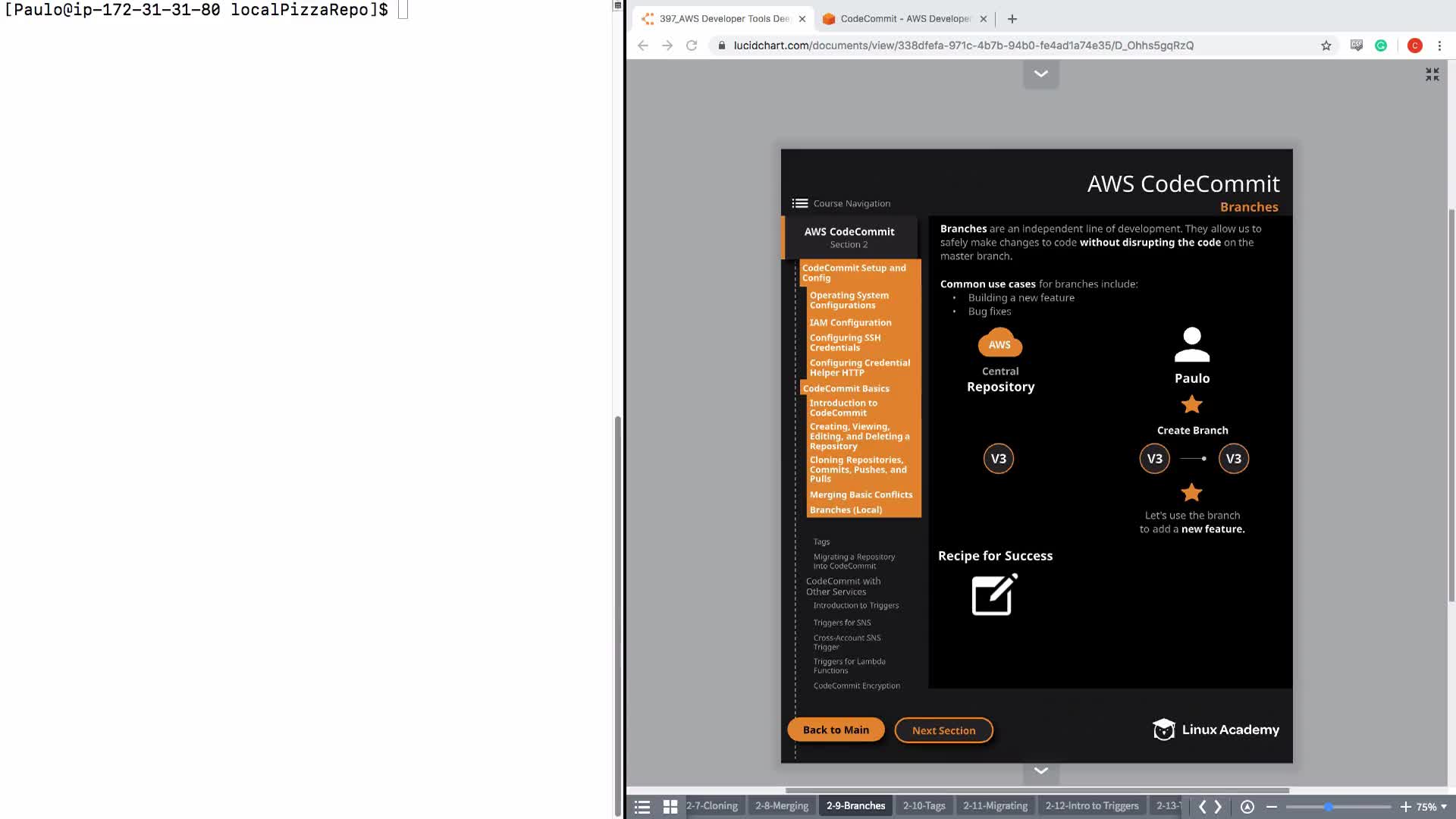Click the Course Navigation hamburger icon
1456x819 pixels.
coord(799,203)
